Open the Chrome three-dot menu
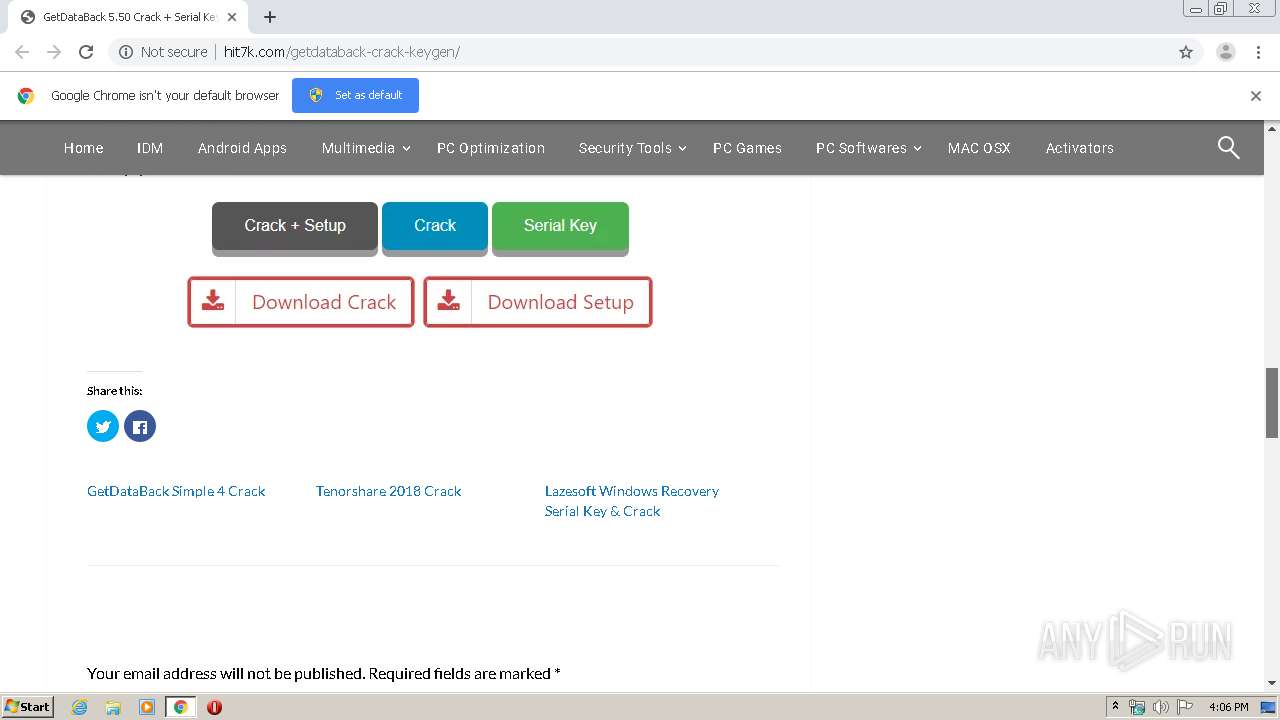1280x720 pixels. [x=1258, y=52]
